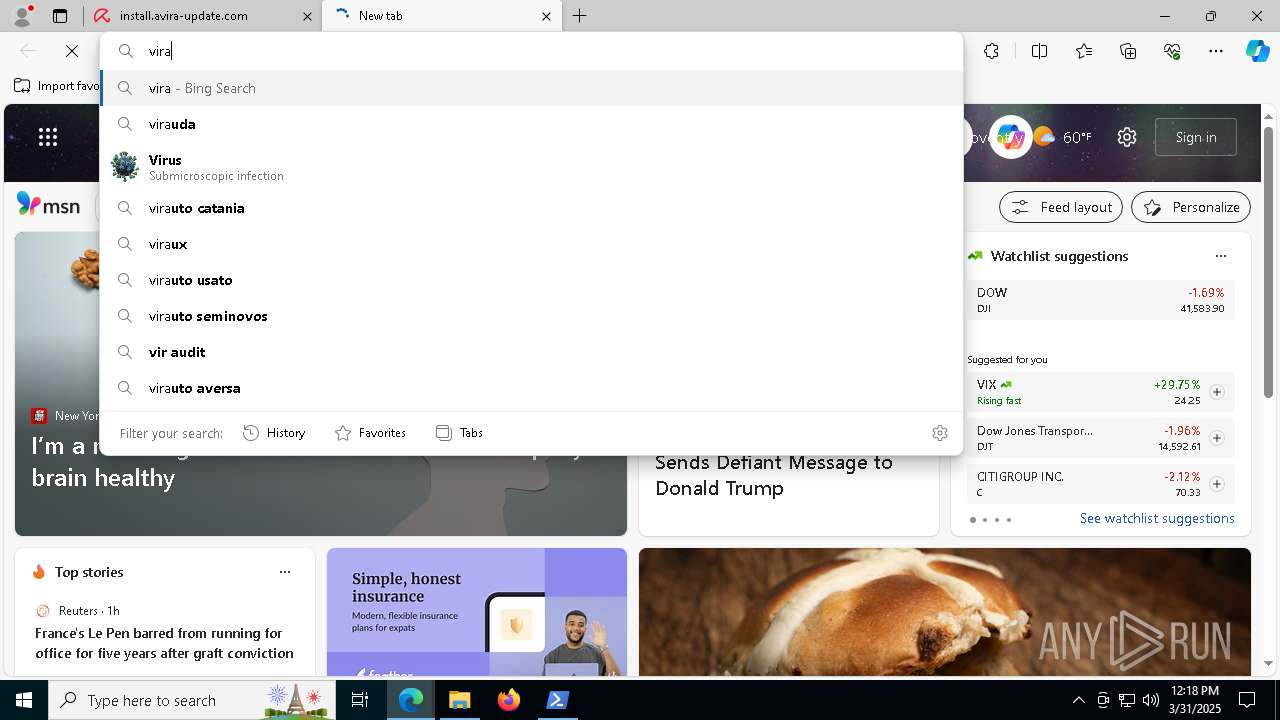Open the DOW stock row
The height and width of the screenshot is (720, 1280).
(1100, 300)
